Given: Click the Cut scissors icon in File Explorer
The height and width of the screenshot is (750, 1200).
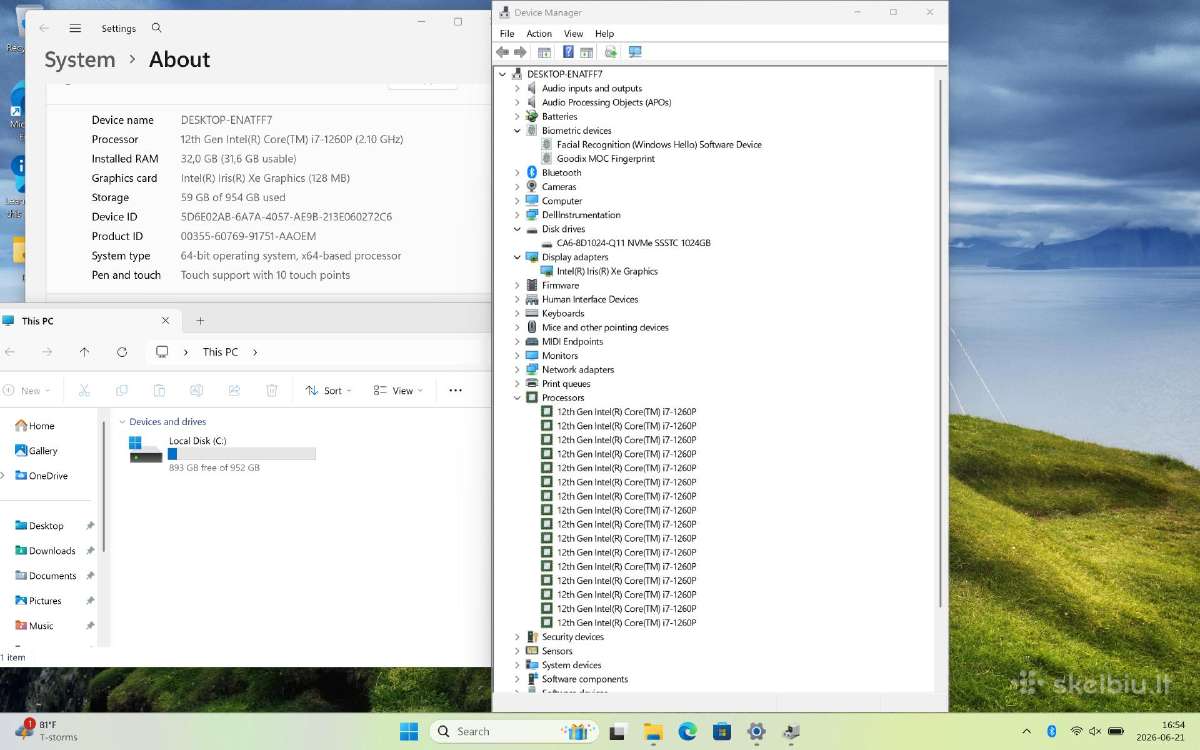Looking at the screenshot, I should 84,391.
